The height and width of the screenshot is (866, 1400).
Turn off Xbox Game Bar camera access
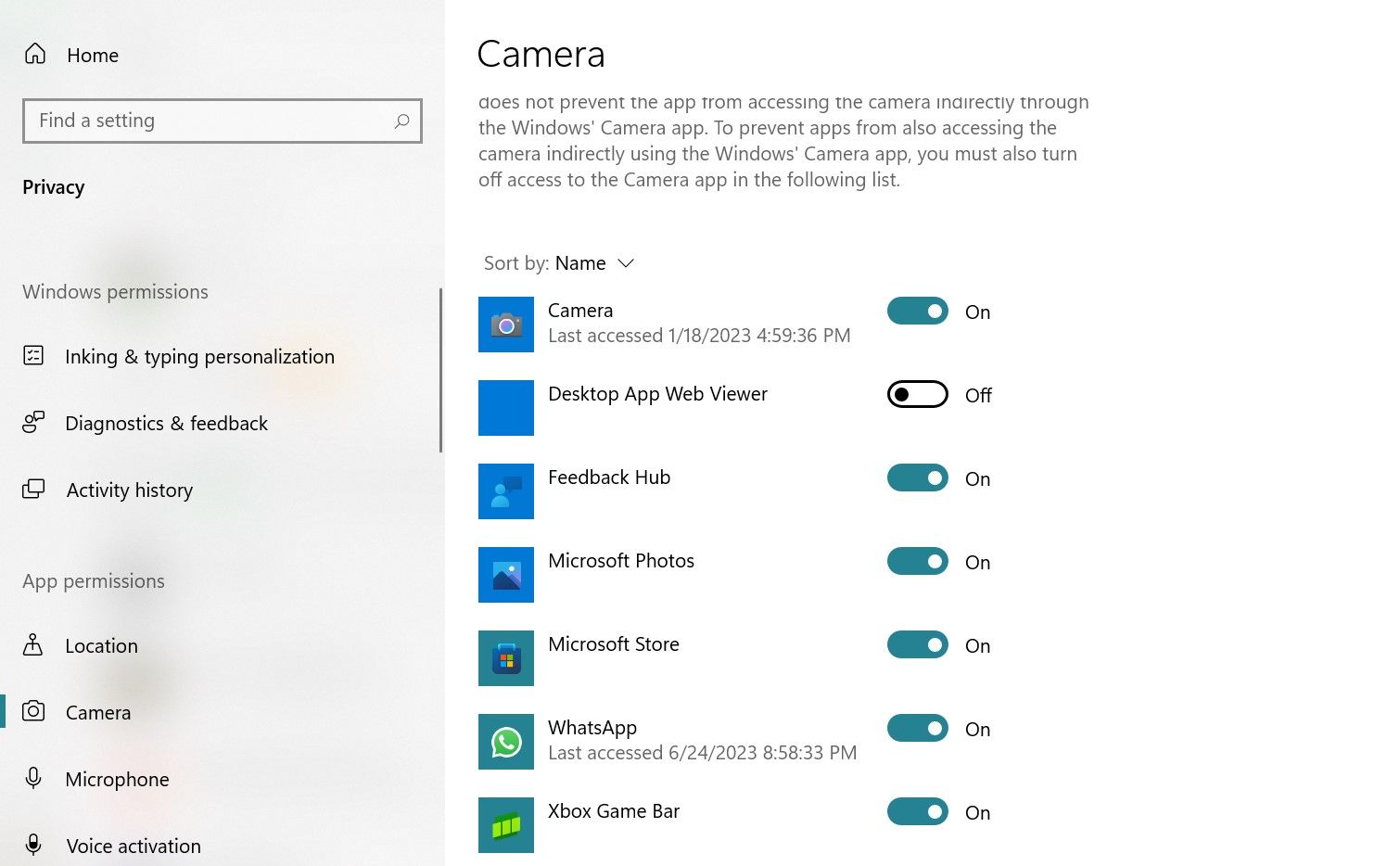(x=917, y=811)
